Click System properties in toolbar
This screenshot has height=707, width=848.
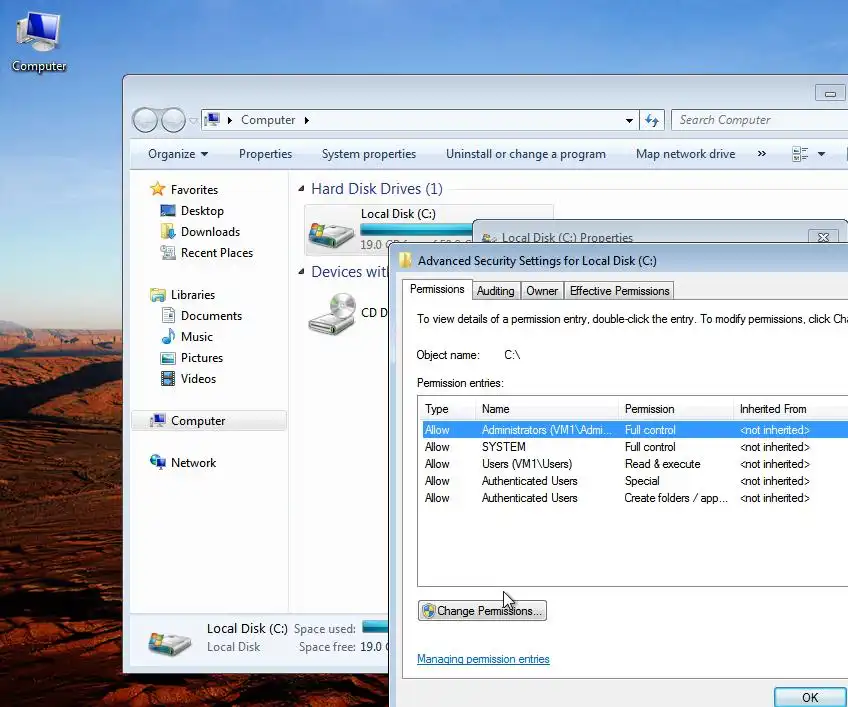pos(369,154)
